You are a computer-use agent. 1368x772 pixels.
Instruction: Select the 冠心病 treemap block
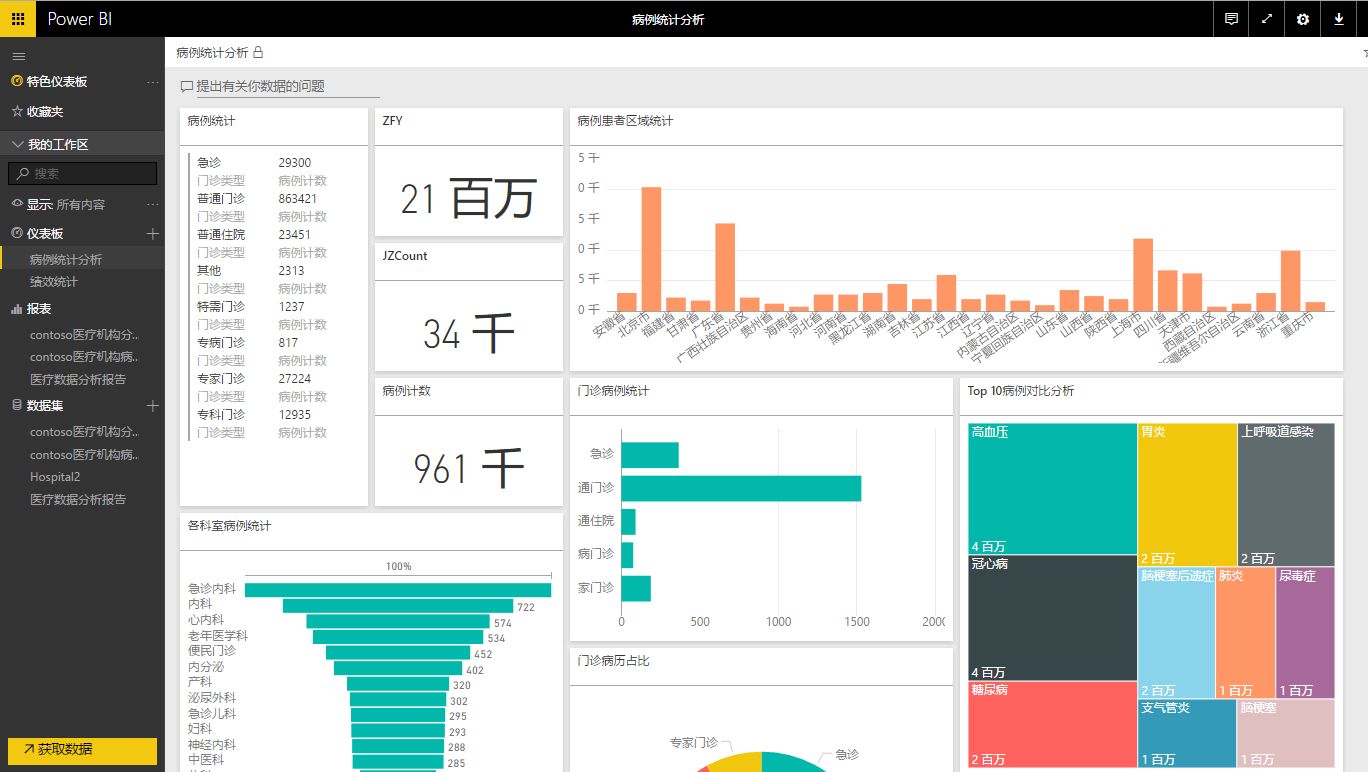pos(1053,618)
